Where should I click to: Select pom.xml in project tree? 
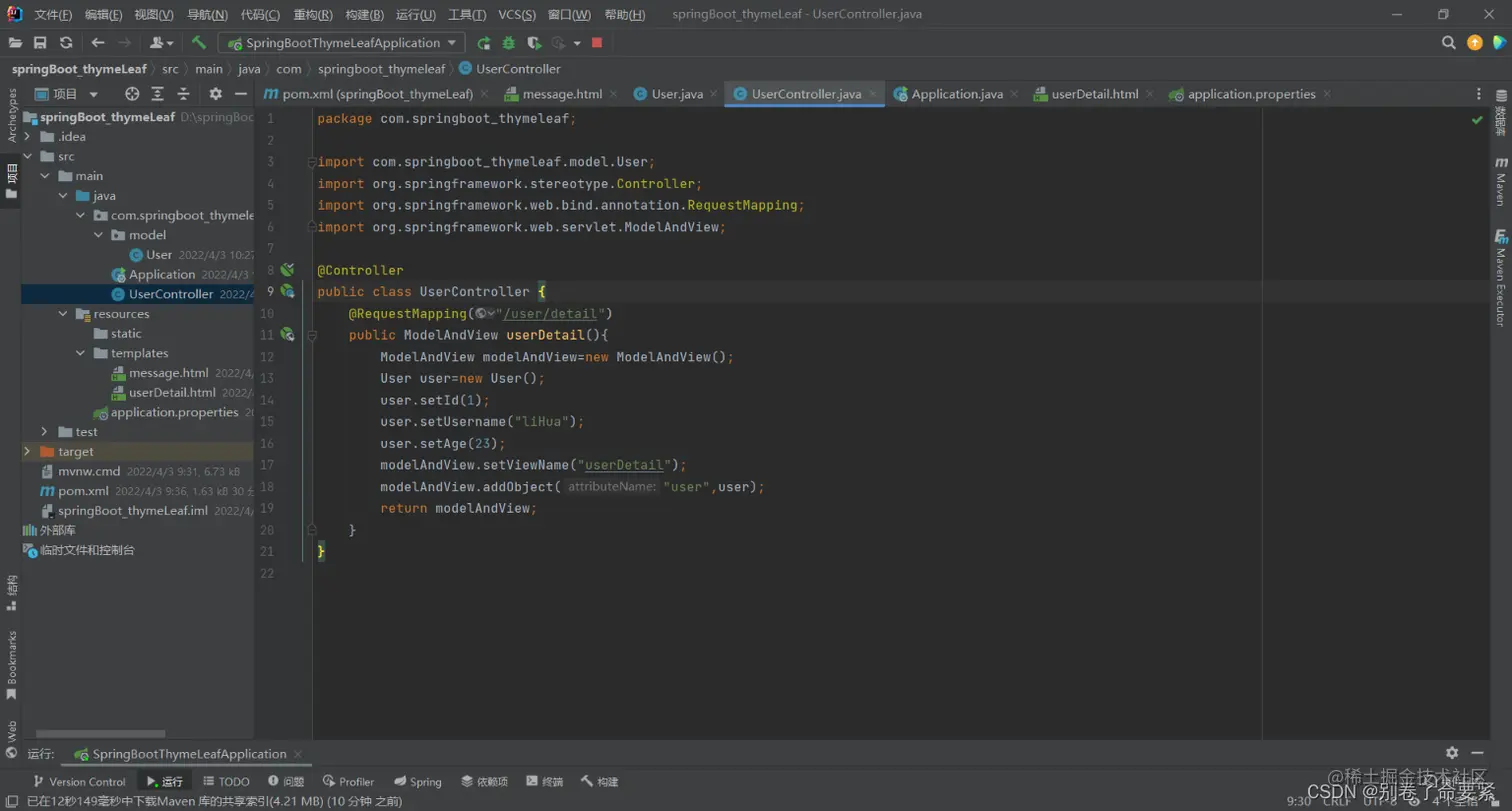pyautogui.click(x=83, y=491)
